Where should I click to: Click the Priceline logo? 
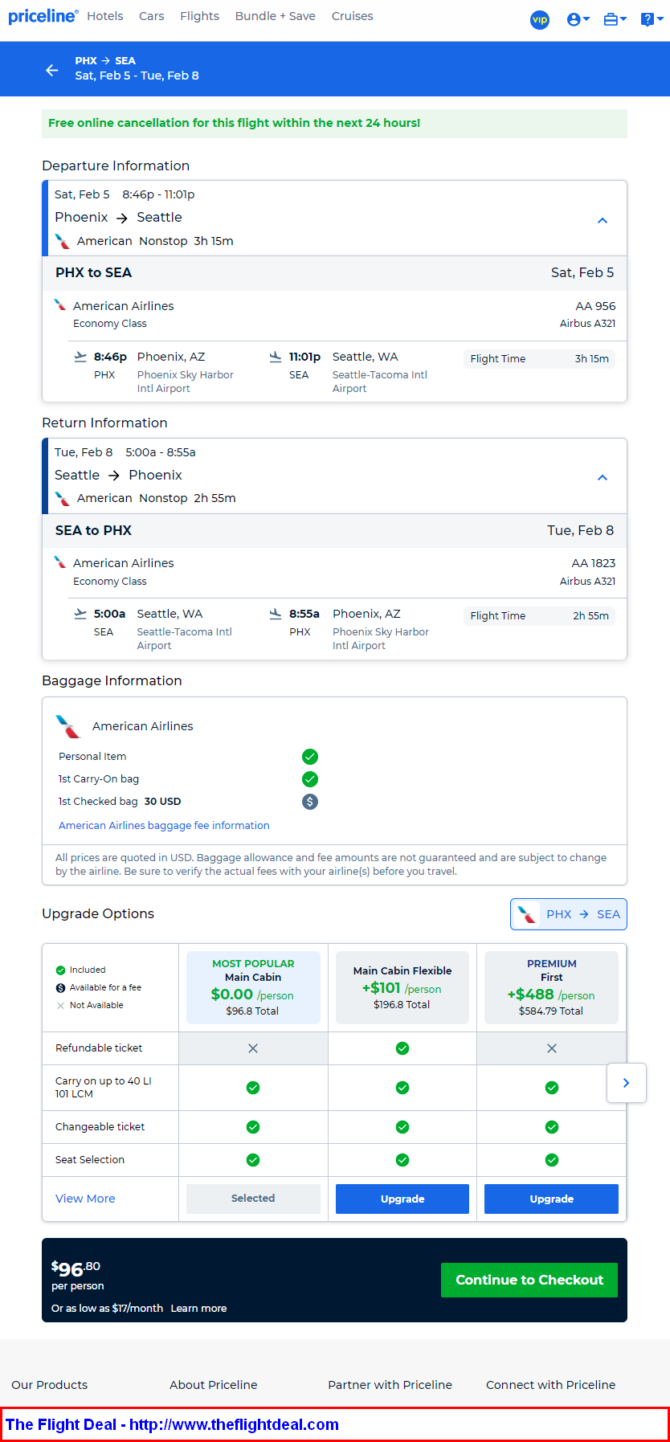(x=43, y=16)
